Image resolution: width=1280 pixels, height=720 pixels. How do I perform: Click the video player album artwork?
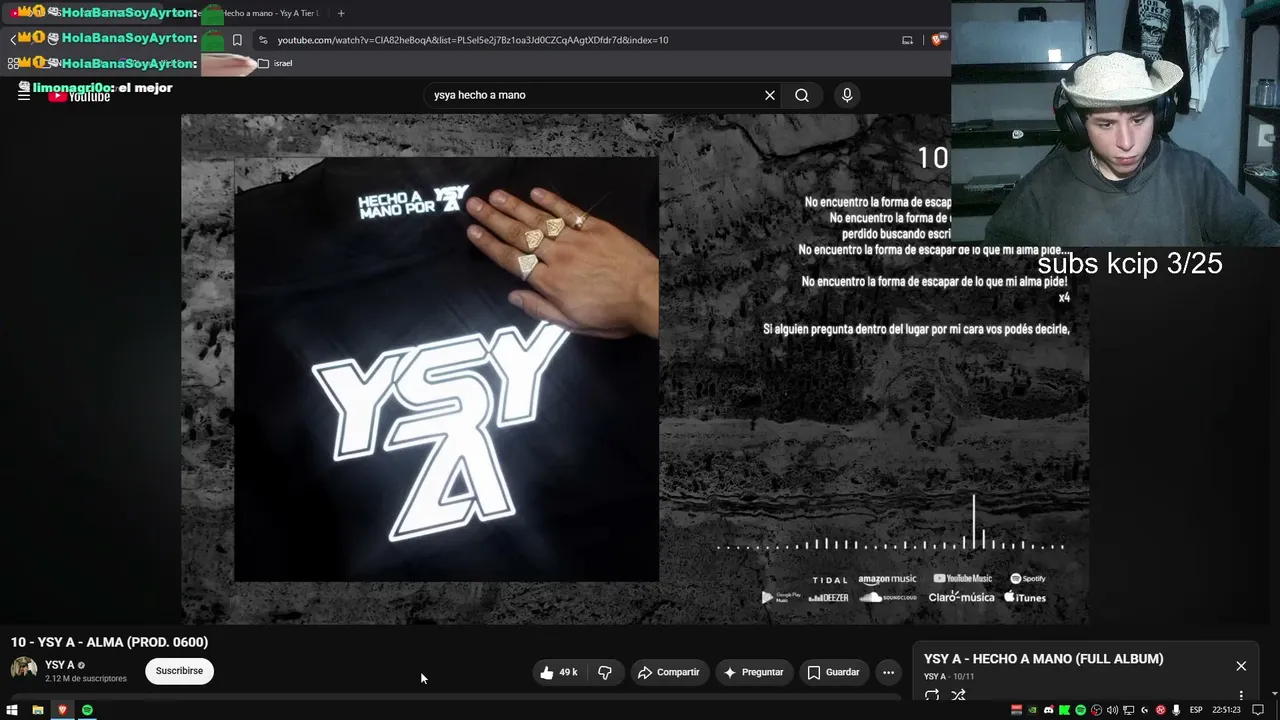tap(446, 369)
